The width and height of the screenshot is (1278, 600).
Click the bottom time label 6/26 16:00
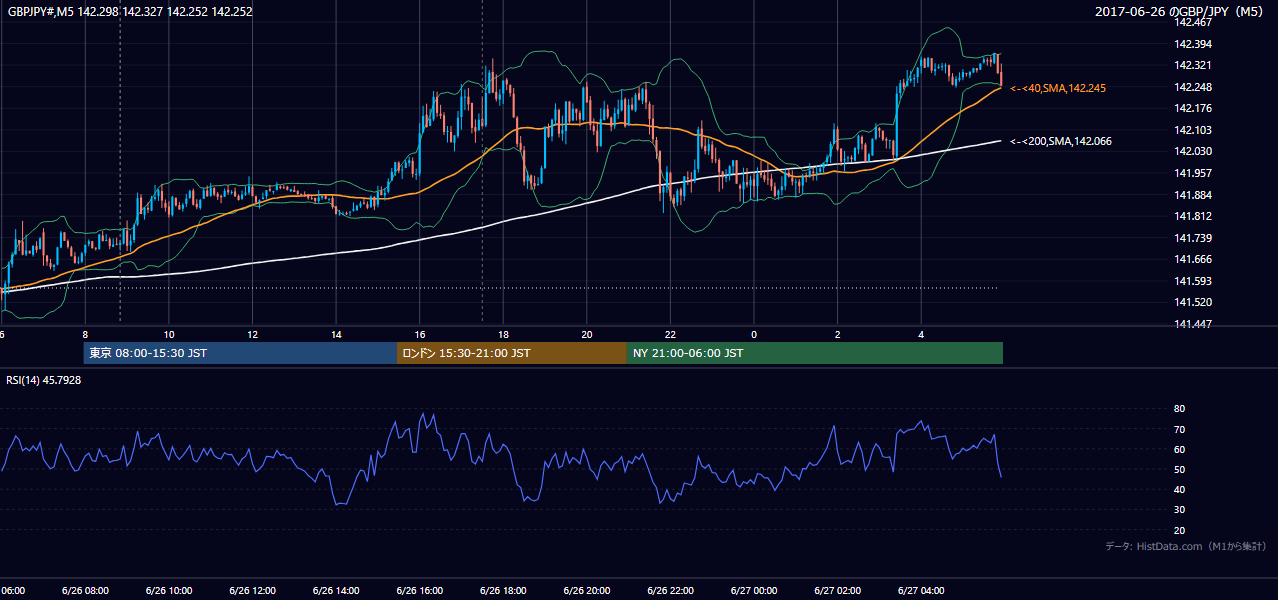(419, 591)
